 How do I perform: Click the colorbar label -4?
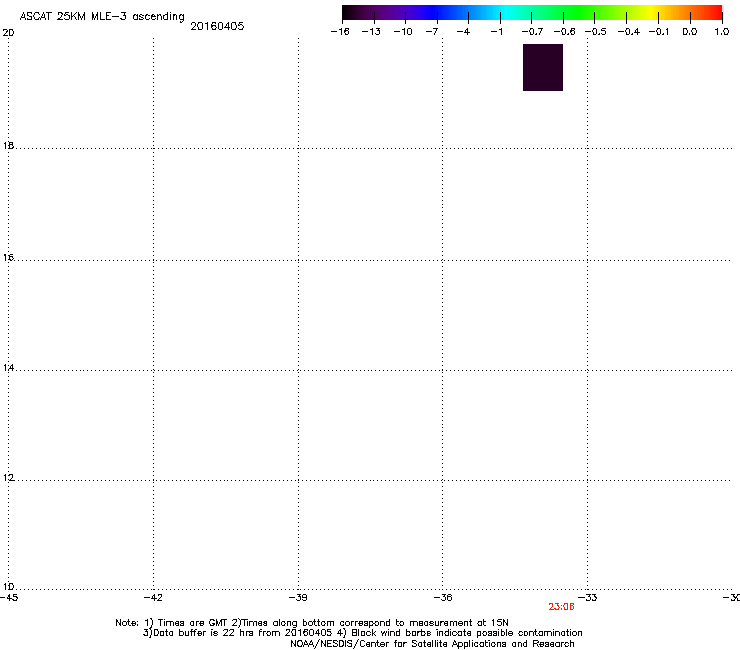tap(463, 32)
